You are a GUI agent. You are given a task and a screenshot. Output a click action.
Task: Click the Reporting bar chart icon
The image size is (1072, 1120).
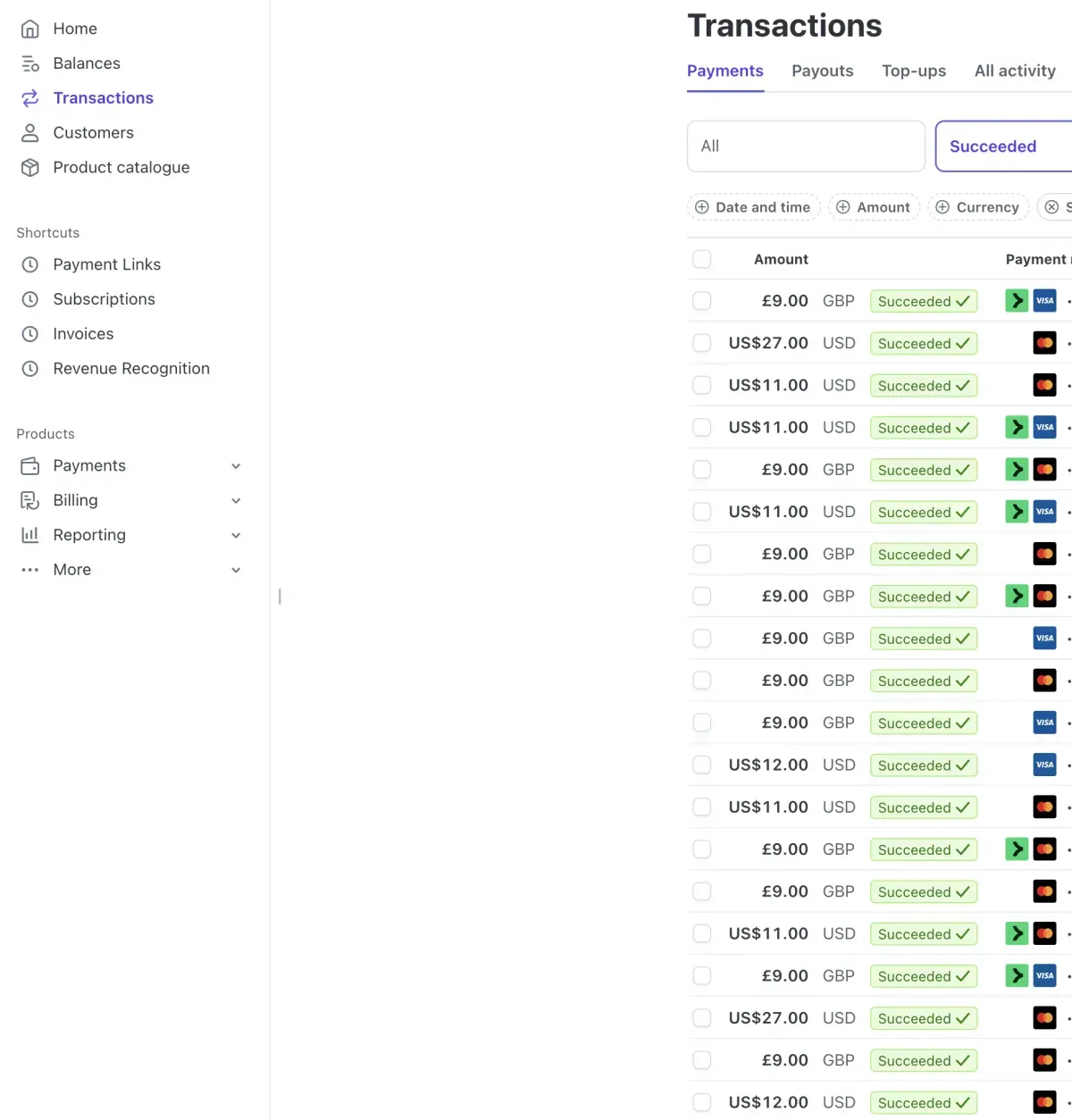(x=30, y=535)
